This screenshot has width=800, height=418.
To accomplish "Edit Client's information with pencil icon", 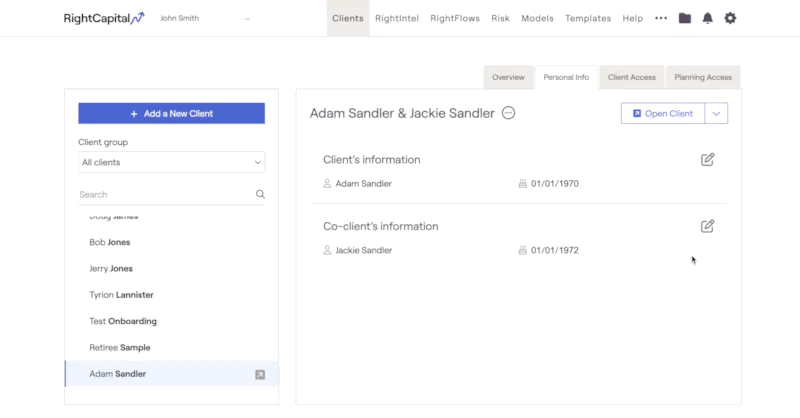I will coord(707,160).
